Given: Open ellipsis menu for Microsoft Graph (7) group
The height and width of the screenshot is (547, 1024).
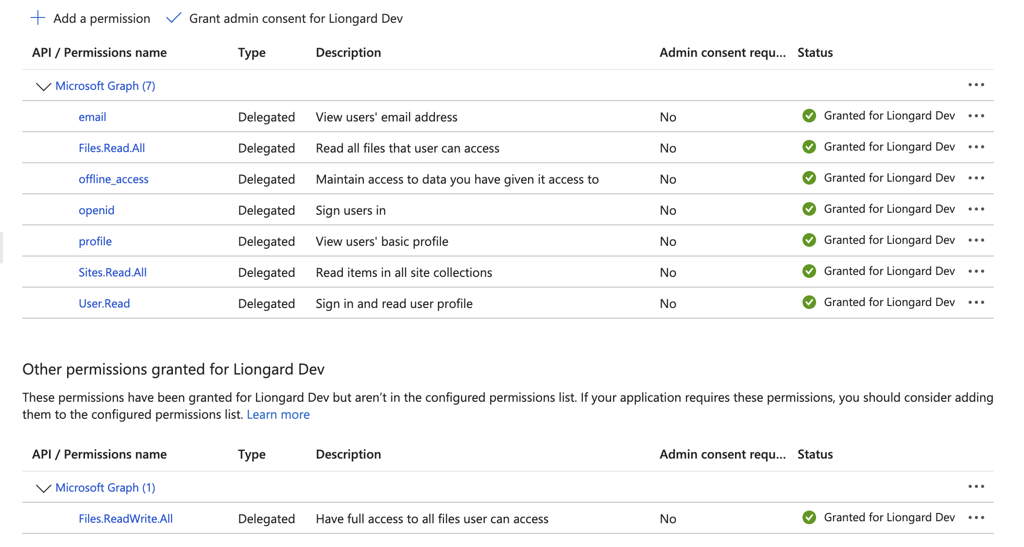Looking at the screenshot, I should point(976,85).
